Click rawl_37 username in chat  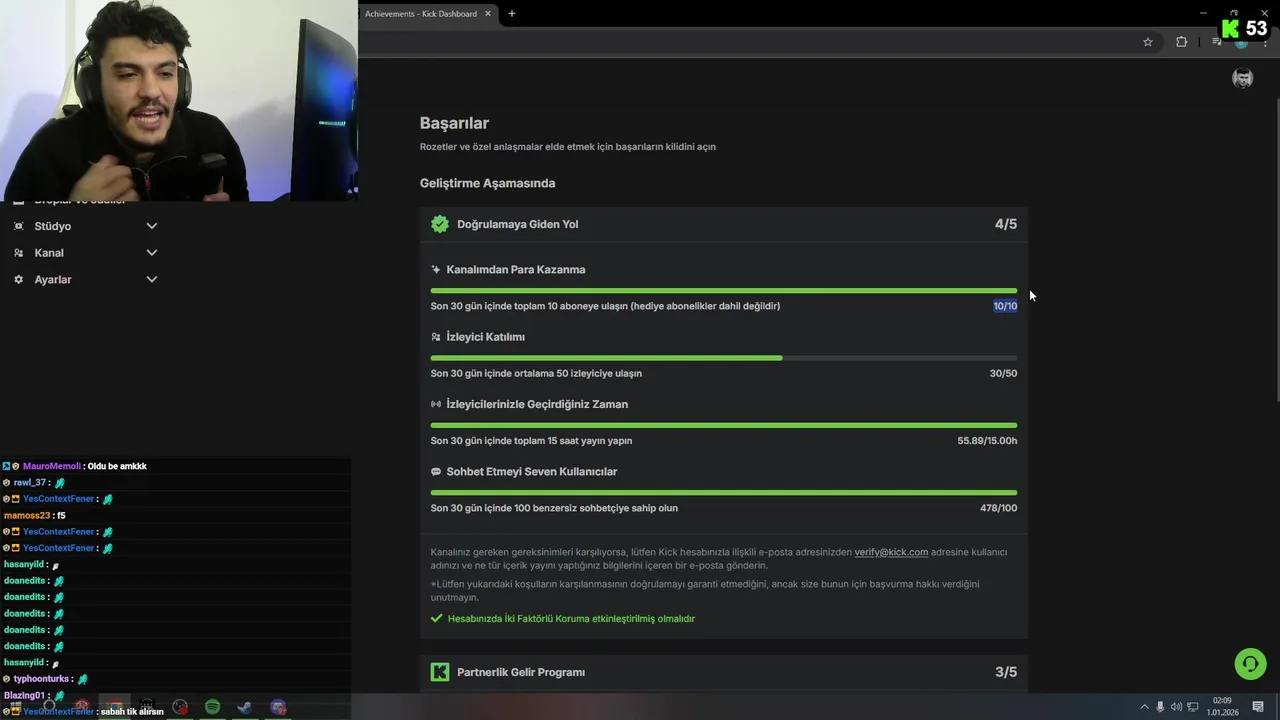pos(30,482)
